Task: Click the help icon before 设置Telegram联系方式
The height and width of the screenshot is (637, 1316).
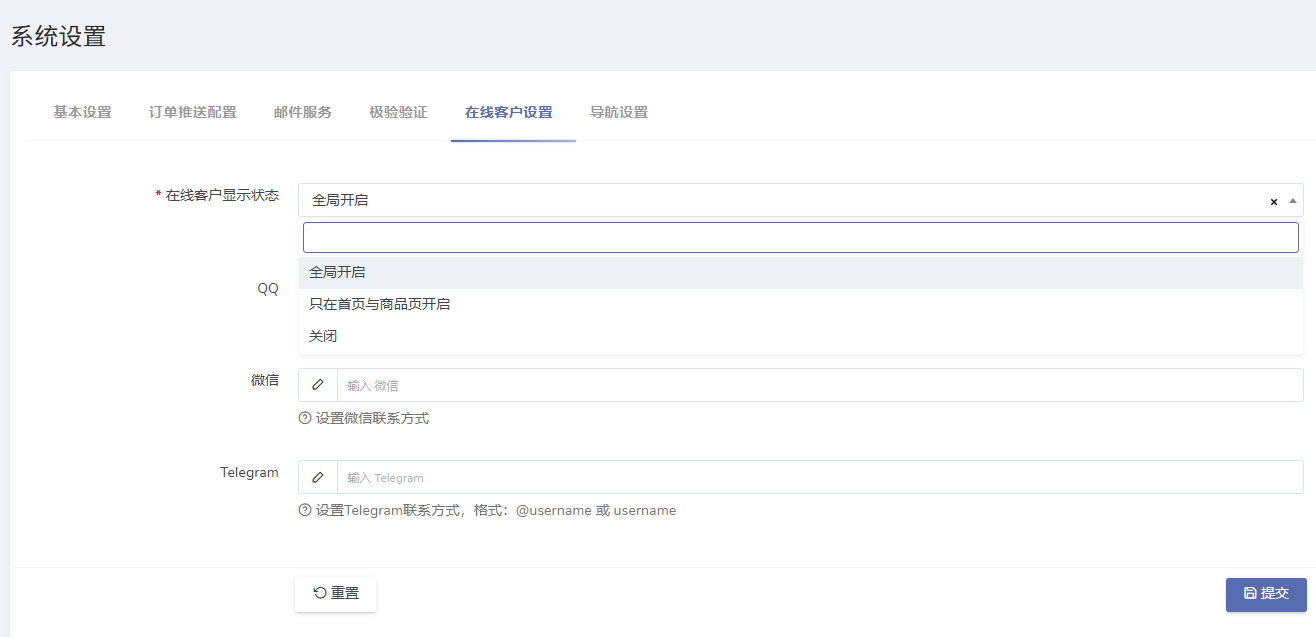Action: [305, 510]
